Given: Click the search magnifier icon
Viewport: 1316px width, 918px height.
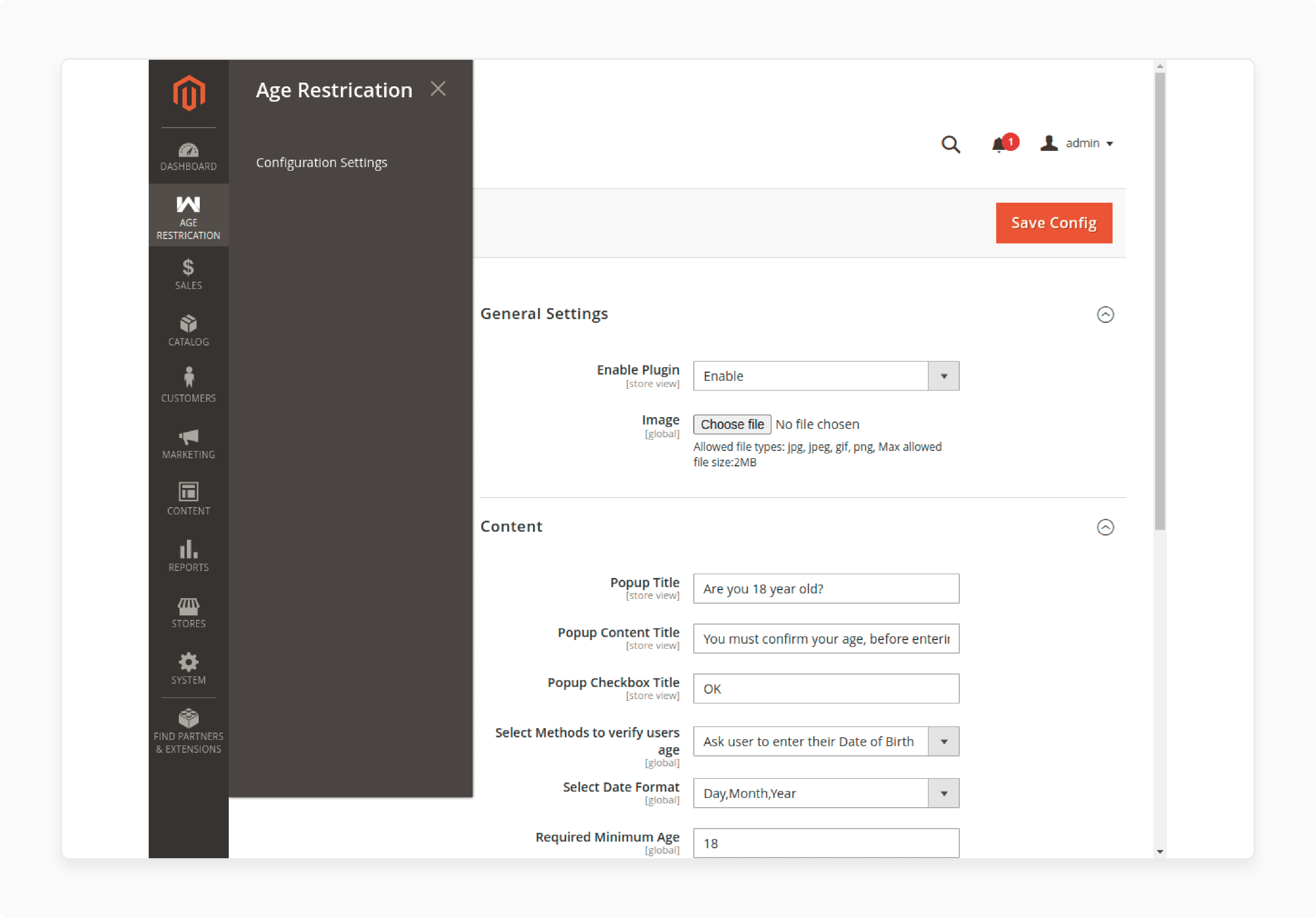Looking at the screenshot, I should 950,144.
